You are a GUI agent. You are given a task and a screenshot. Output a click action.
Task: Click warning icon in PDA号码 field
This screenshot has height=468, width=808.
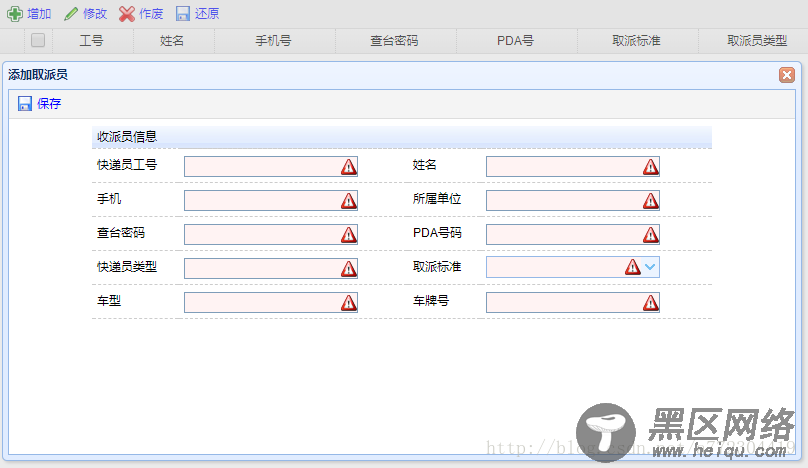651,235
